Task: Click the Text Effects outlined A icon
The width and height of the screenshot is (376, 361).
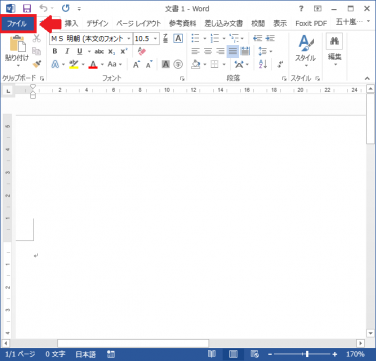Action: pos(55,64)
